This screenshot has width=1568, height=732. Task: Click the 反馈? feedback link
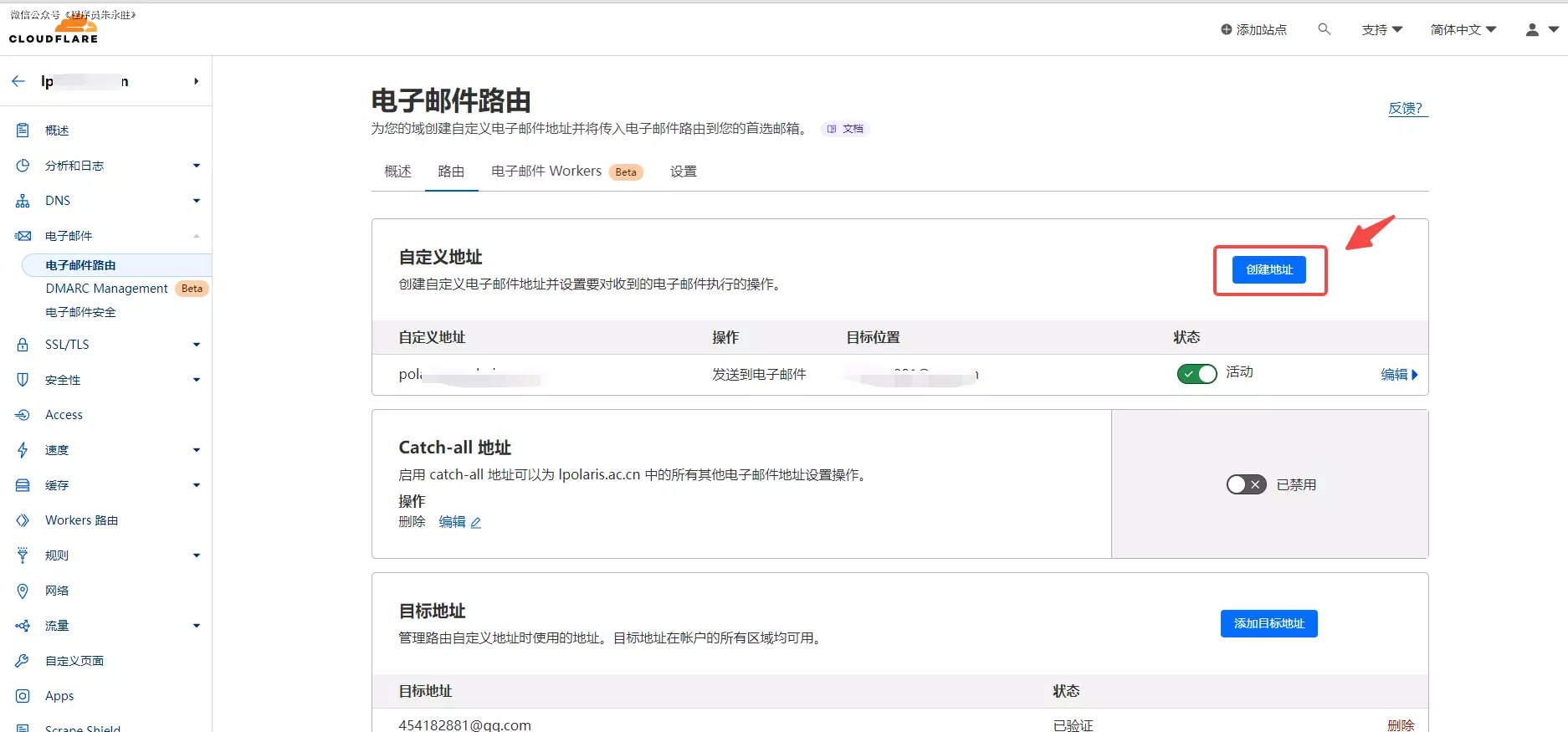[1407, 108]
